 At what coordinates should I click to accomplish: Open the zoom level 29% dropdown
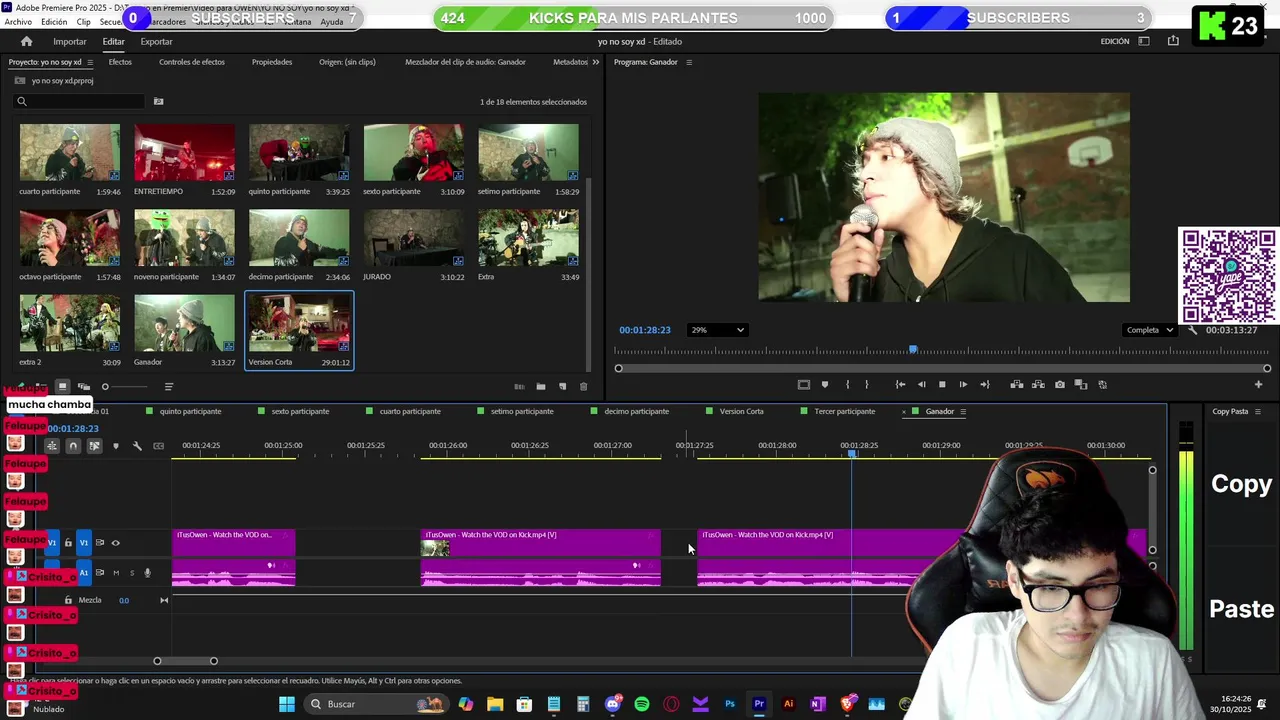(717, 330)
